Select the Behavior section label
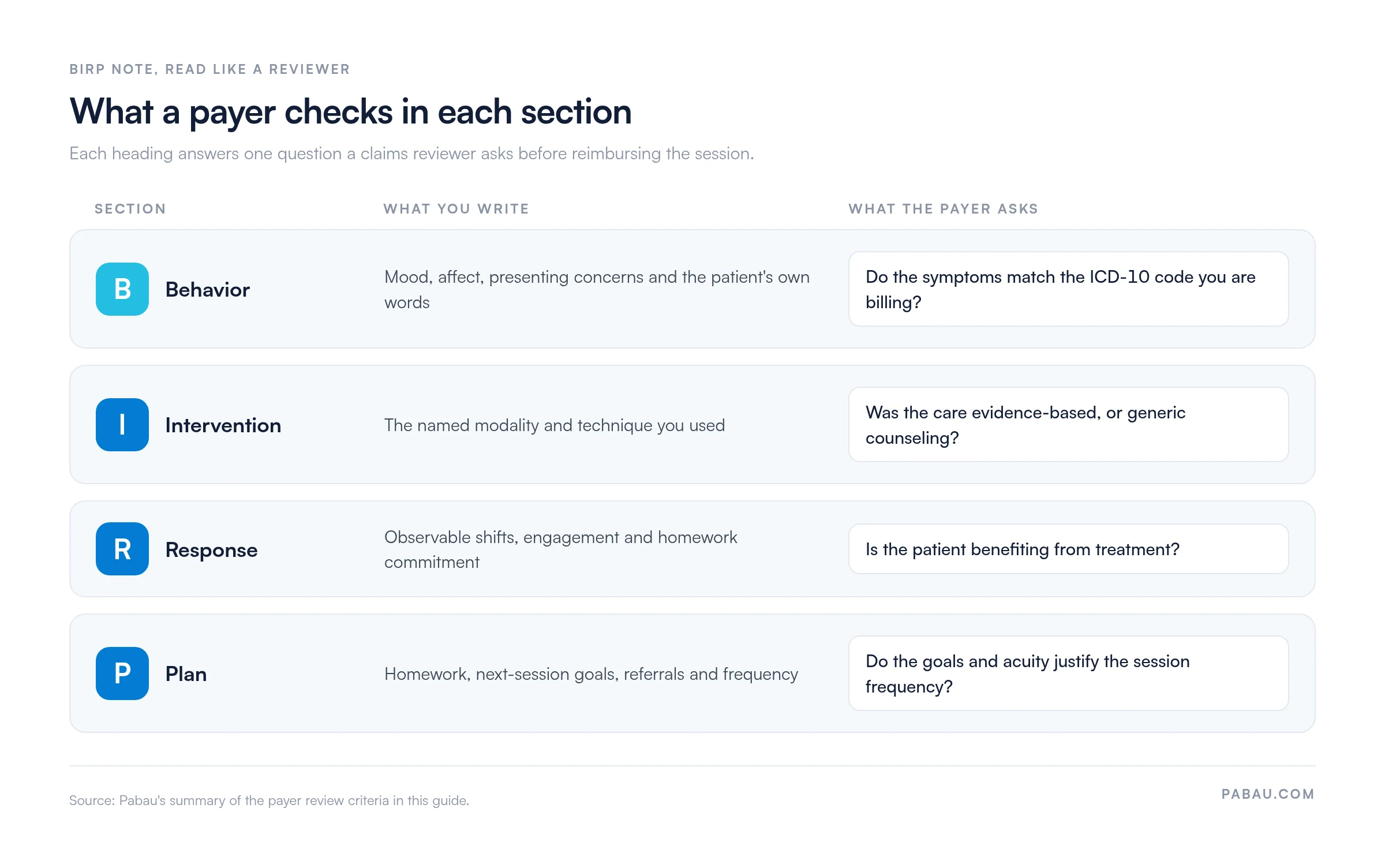 tap(208, 290)
